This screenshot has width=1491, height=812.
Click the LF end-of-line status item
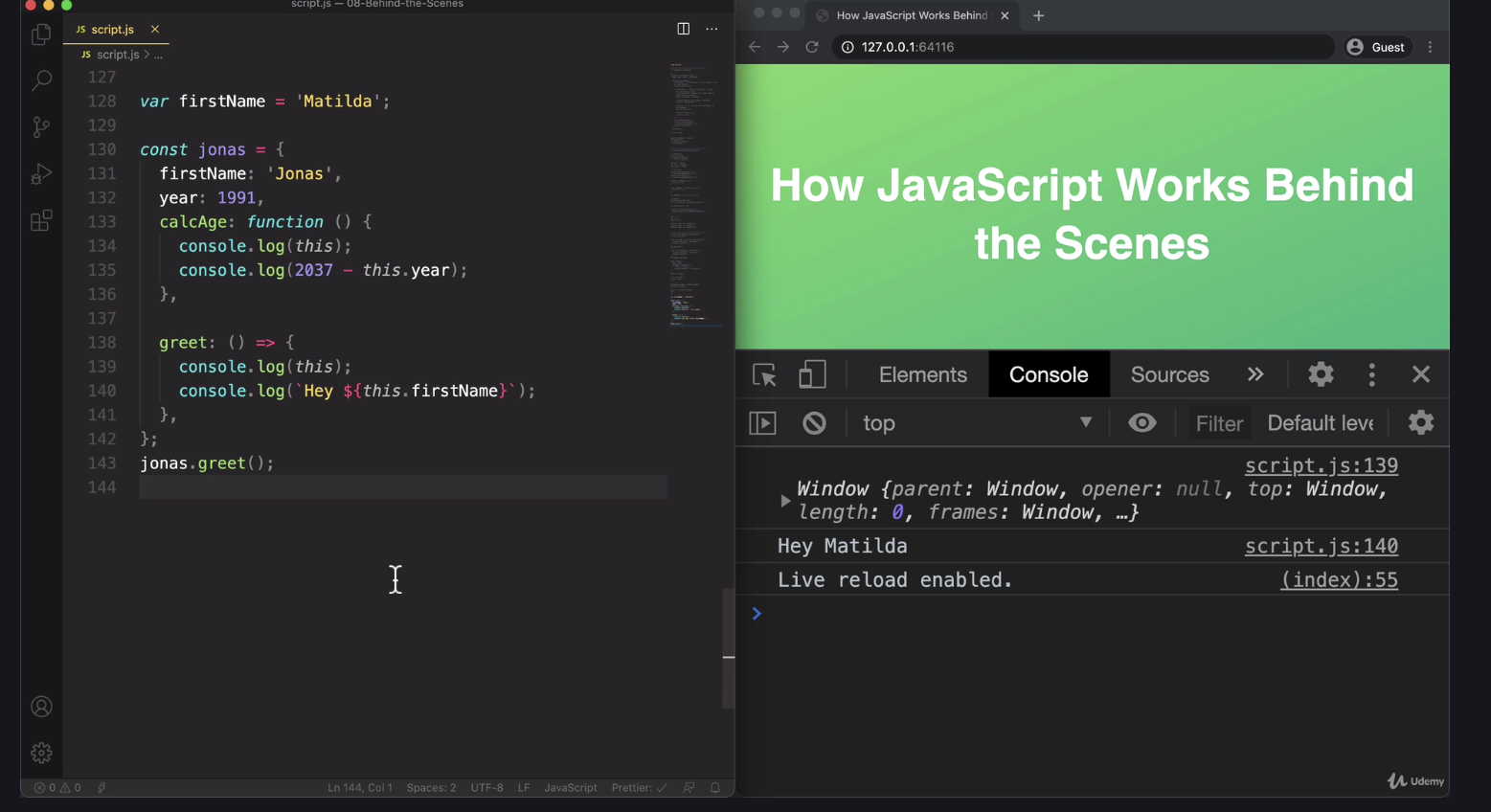pyautogui.click(x=524, y=788)
